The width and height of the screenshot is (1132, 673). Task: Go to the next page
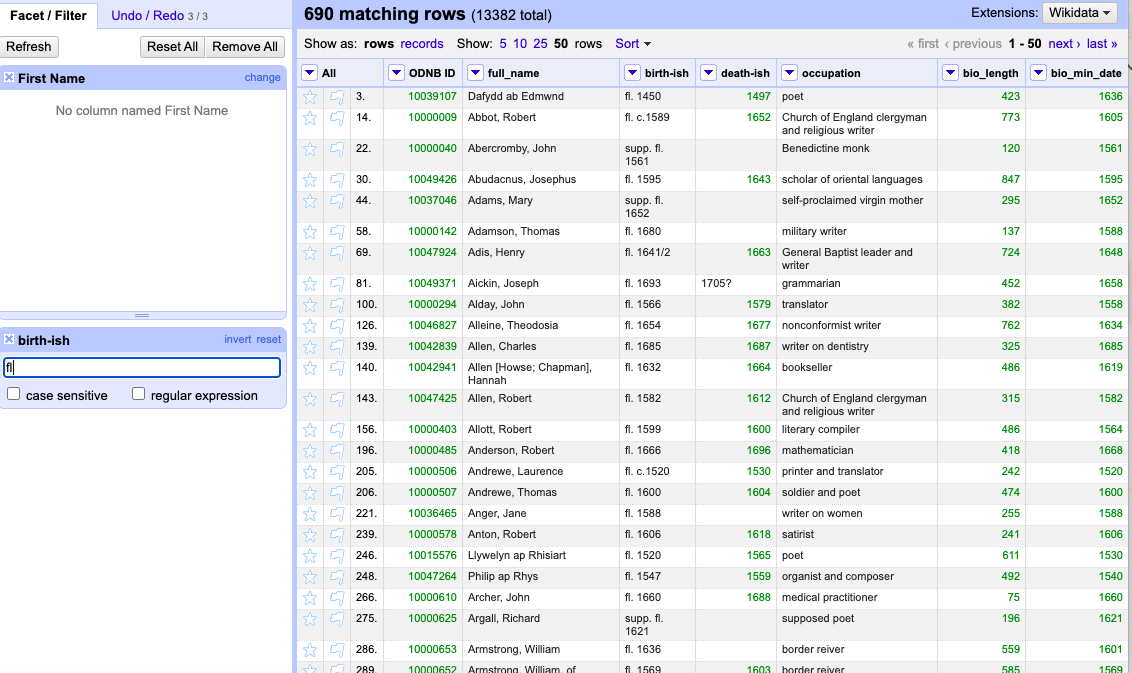click(x=1064, y=44)
